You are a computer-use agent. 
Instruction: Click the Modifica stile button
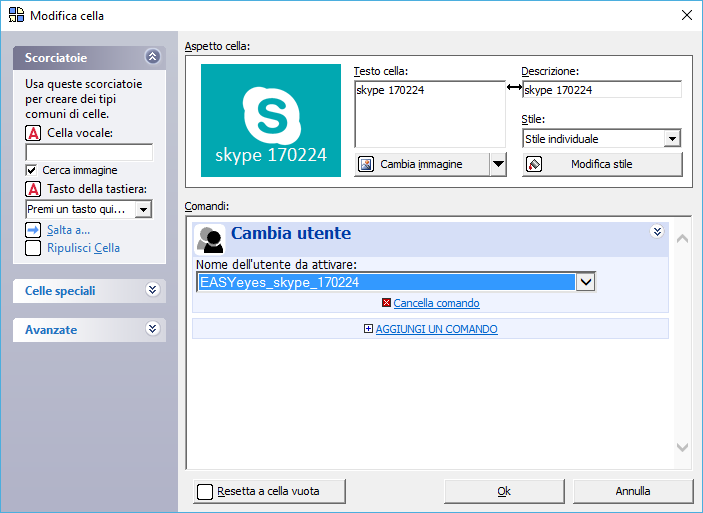pos(602,164)
